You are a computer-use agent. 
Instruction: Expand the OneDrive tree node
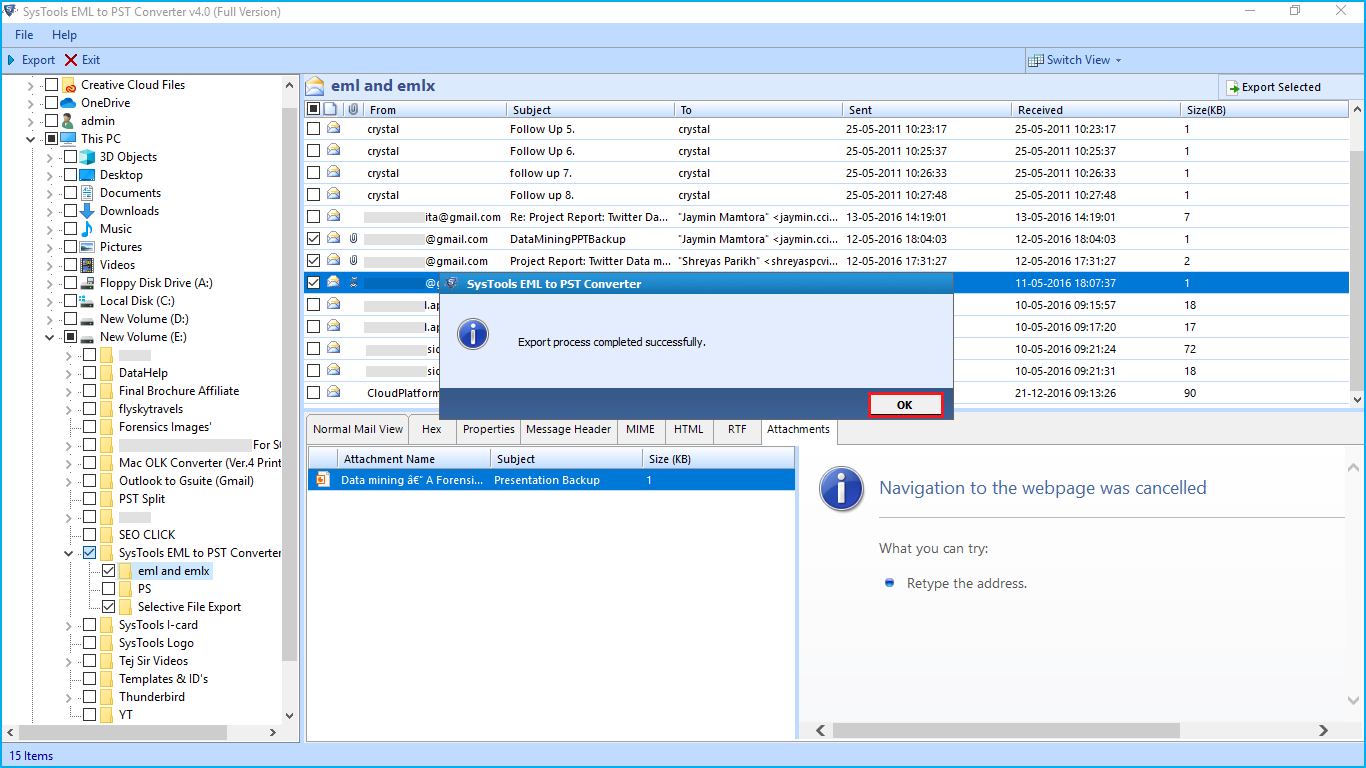point(30,103)
